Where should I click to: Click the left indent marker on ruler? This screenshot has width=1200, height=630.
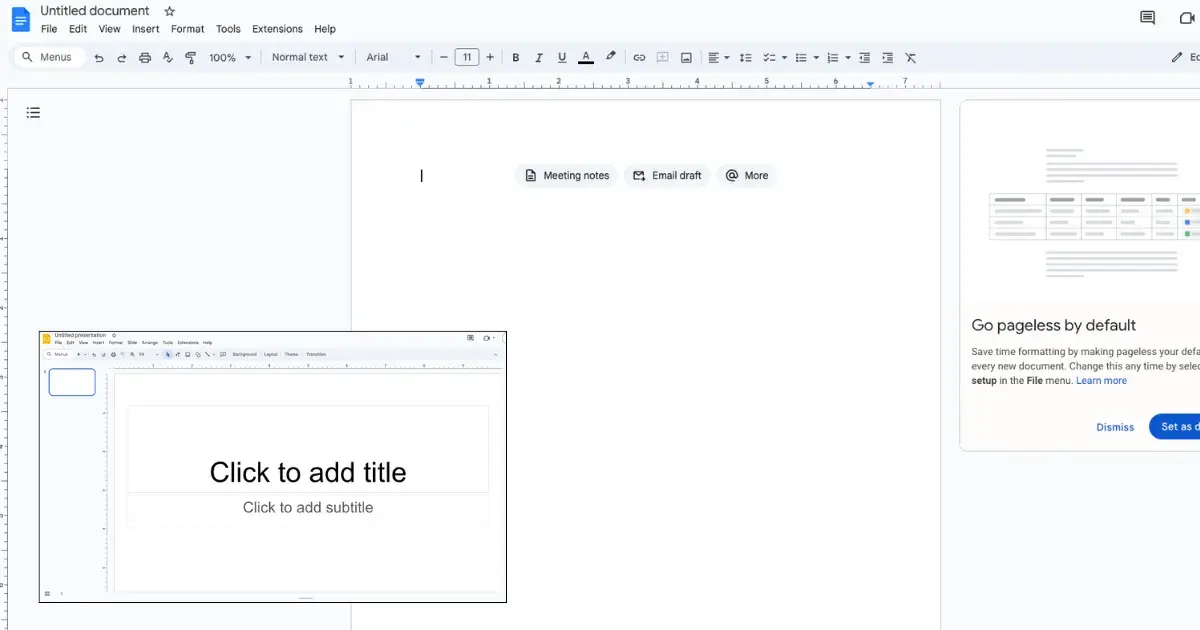[x=420, y=83]
